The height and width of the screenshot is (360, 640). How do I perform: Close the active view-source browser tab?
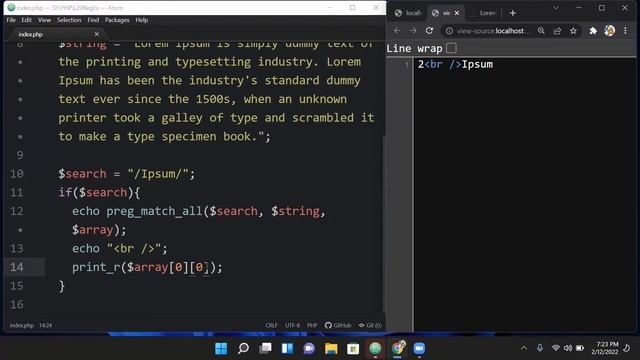pos(457,13)
